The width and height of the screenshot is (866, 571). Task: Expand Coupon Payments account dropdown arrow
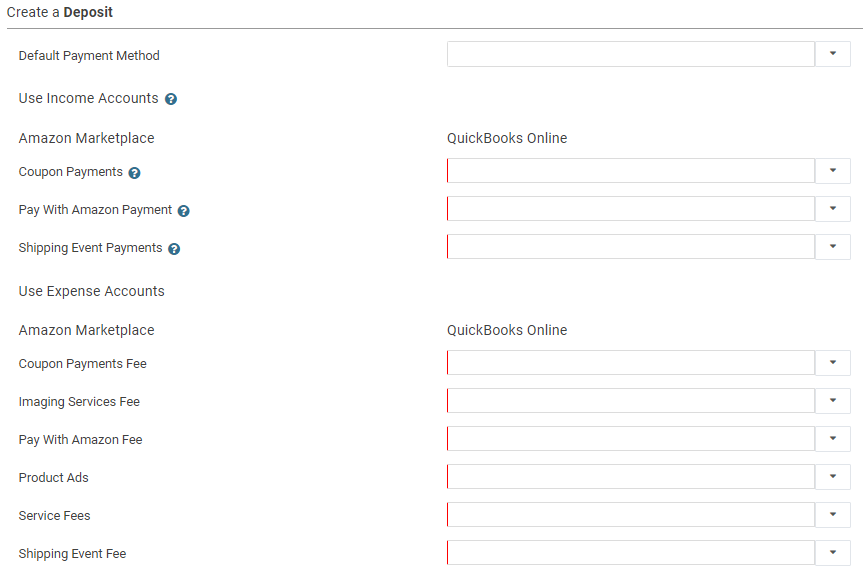(x=833, y=171)
